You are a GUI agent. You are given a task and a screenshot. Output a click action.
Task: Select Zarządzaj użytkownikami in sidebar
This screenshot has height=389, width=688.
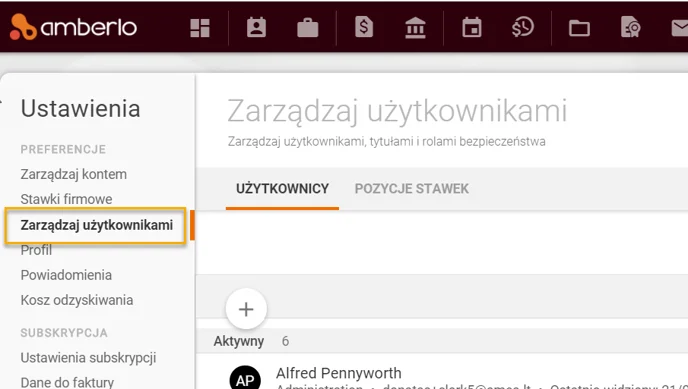tap(97, 225)
